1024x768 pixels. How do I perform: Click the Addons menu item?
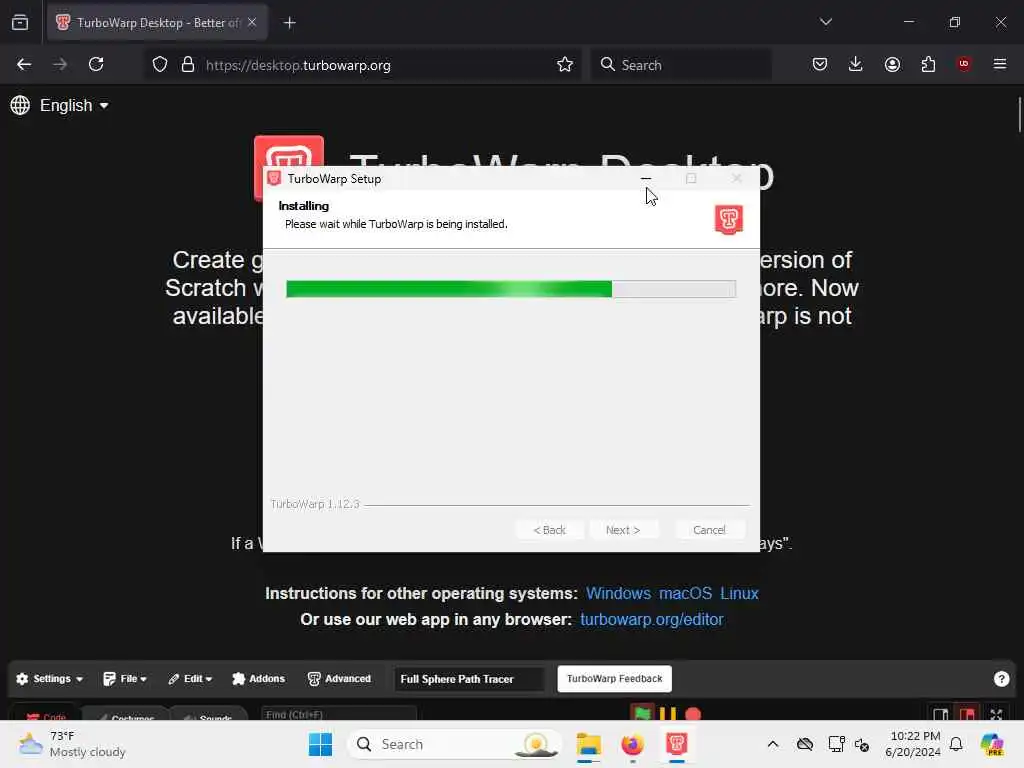click(x=259, y=679)
